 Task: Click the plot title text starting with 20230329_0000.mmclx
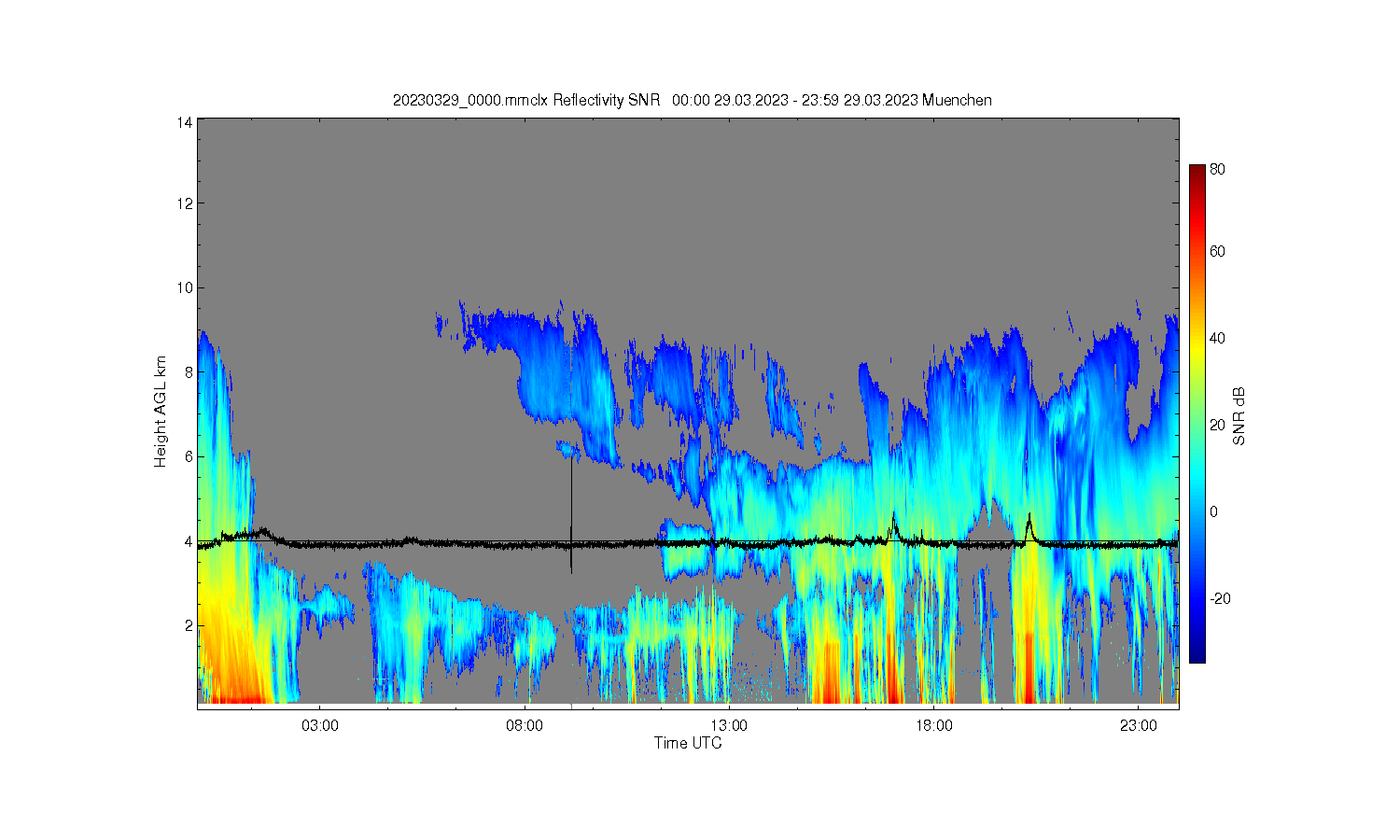point(692,101)
